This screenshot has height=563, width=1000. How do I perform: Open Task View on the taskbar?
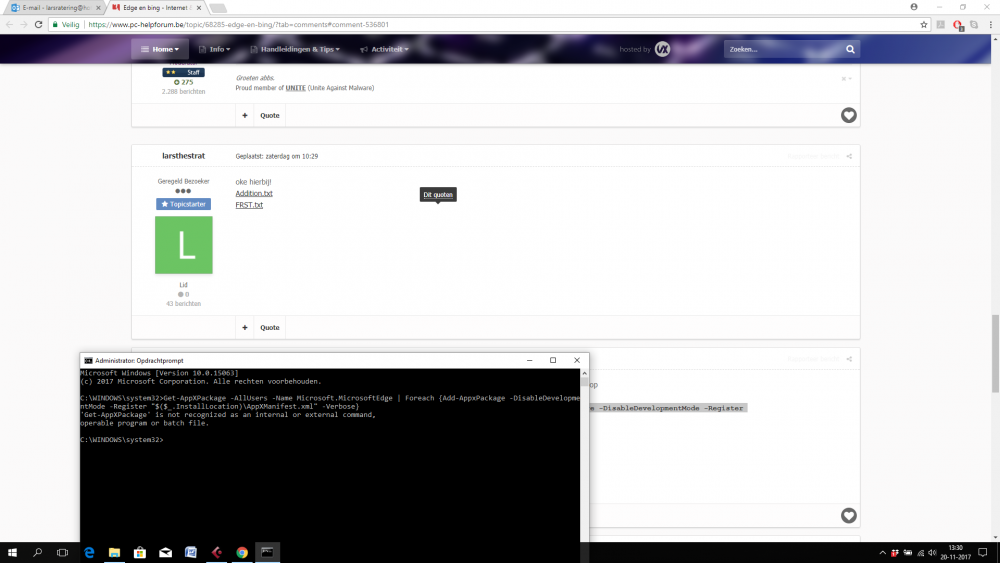(x=62, y=552)
